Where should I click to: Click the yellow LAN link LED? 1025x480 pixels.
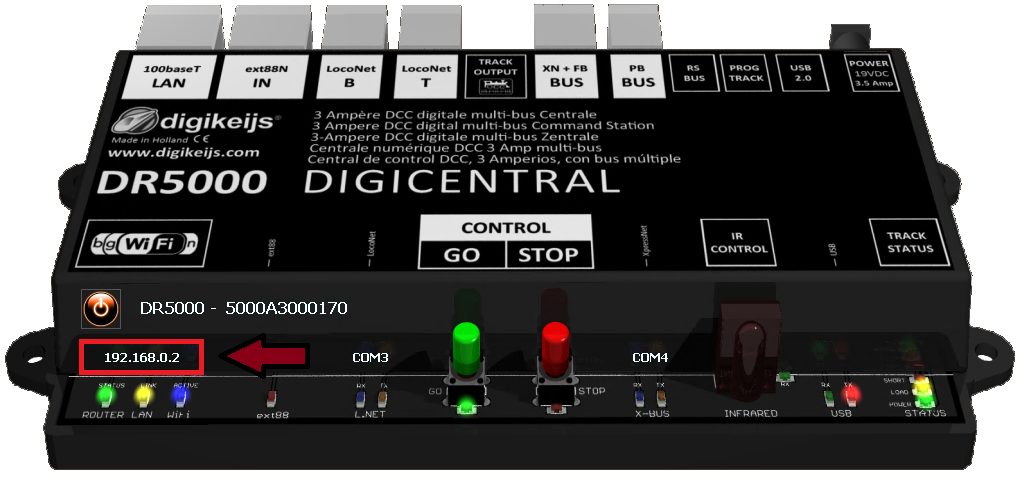(142, 396)
